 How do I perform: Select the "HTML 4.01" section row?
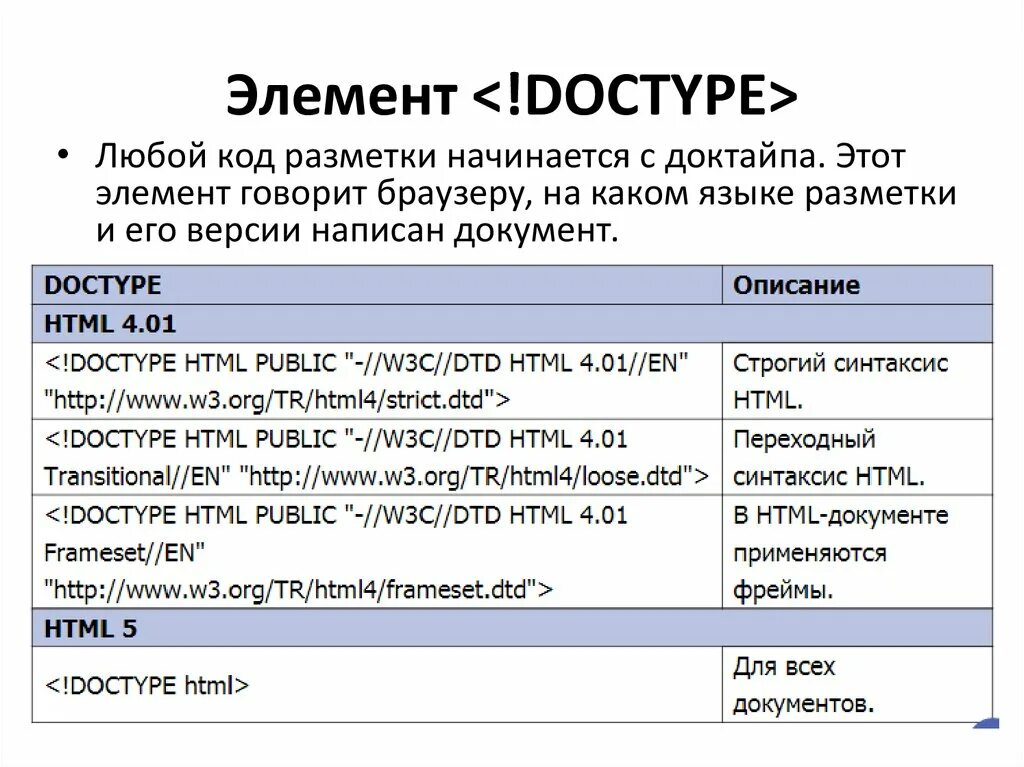pos(513,323)
